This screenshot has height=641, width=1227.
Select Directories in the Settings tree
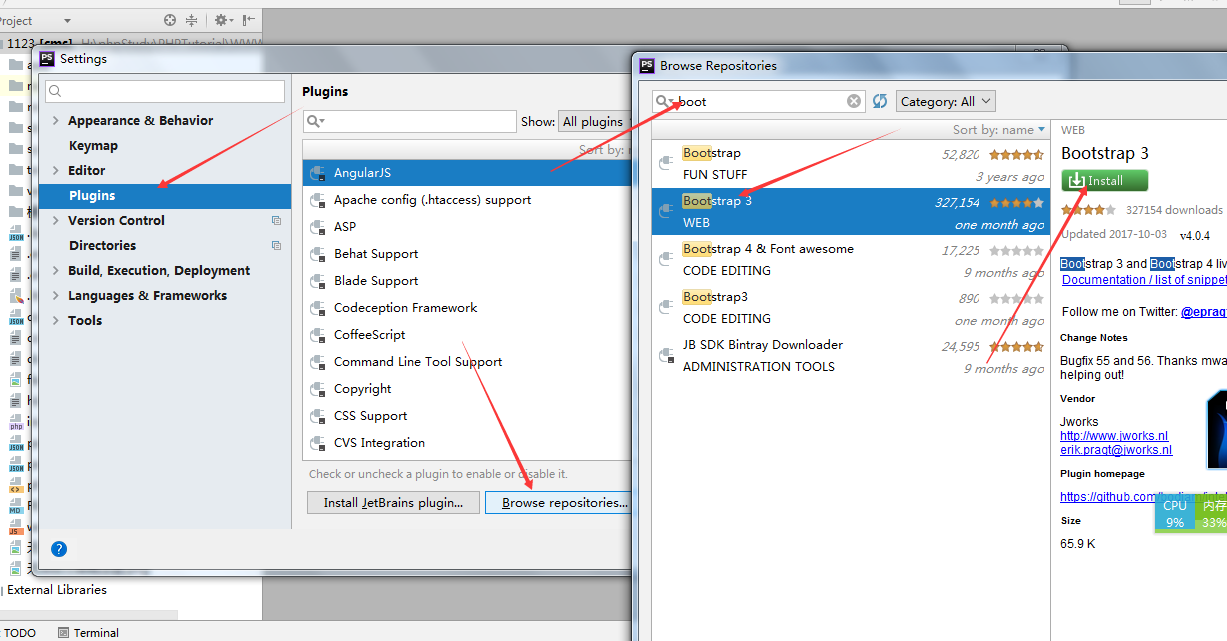pyautogui.click(x=102, y=245)
